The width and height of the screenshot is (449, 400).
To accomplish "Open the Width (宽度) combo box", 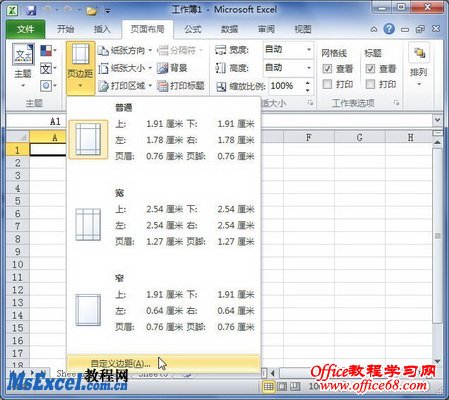I will (288, 50).
